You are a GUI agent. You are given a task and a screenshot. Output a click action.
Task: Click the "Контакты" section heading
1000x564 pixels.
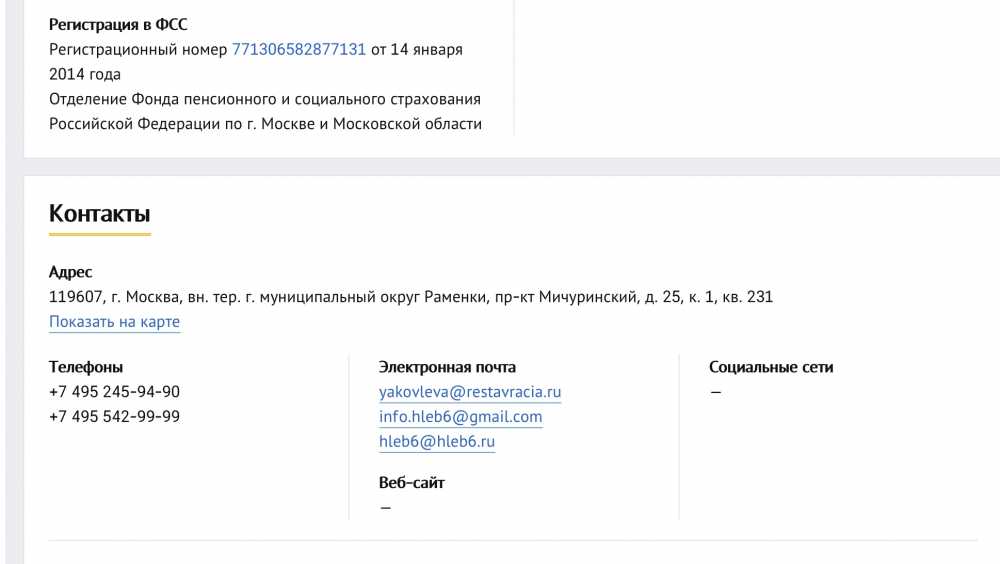99,214
